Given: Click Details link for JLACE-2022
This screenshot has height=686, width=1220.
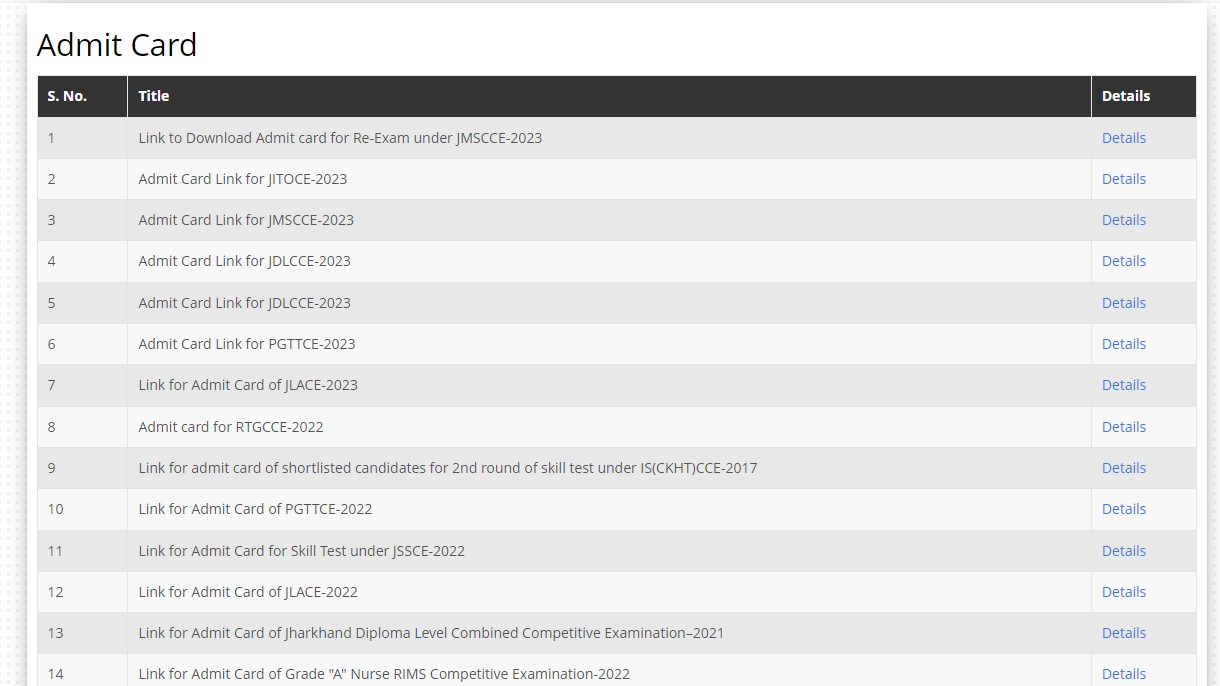Looking at the screenshot, I should pyautogui.click(x=1123, y=592).
